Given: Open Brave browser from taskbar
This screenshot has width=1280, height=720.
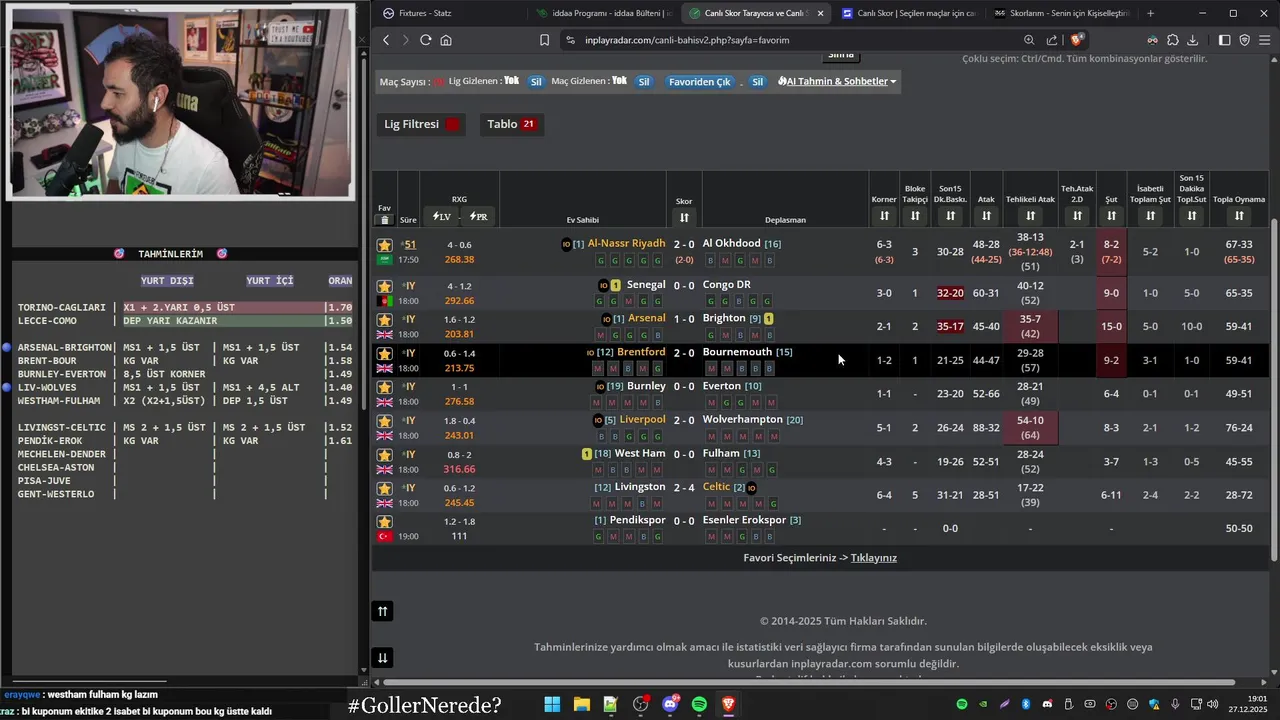Looking at the screenshot, I should coord(729,704).
